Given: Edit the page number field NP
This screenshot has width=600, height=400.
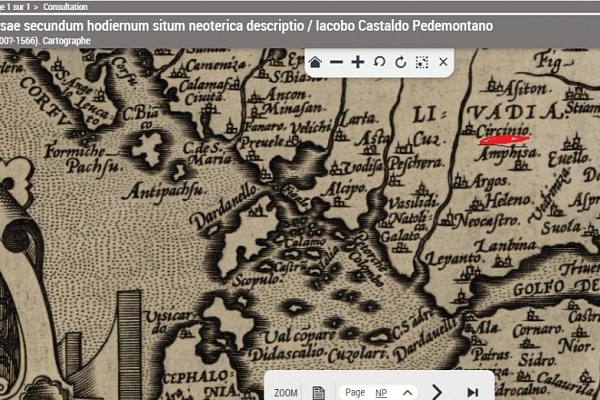Looking at the screenshot, I should (x=381, y=393).
